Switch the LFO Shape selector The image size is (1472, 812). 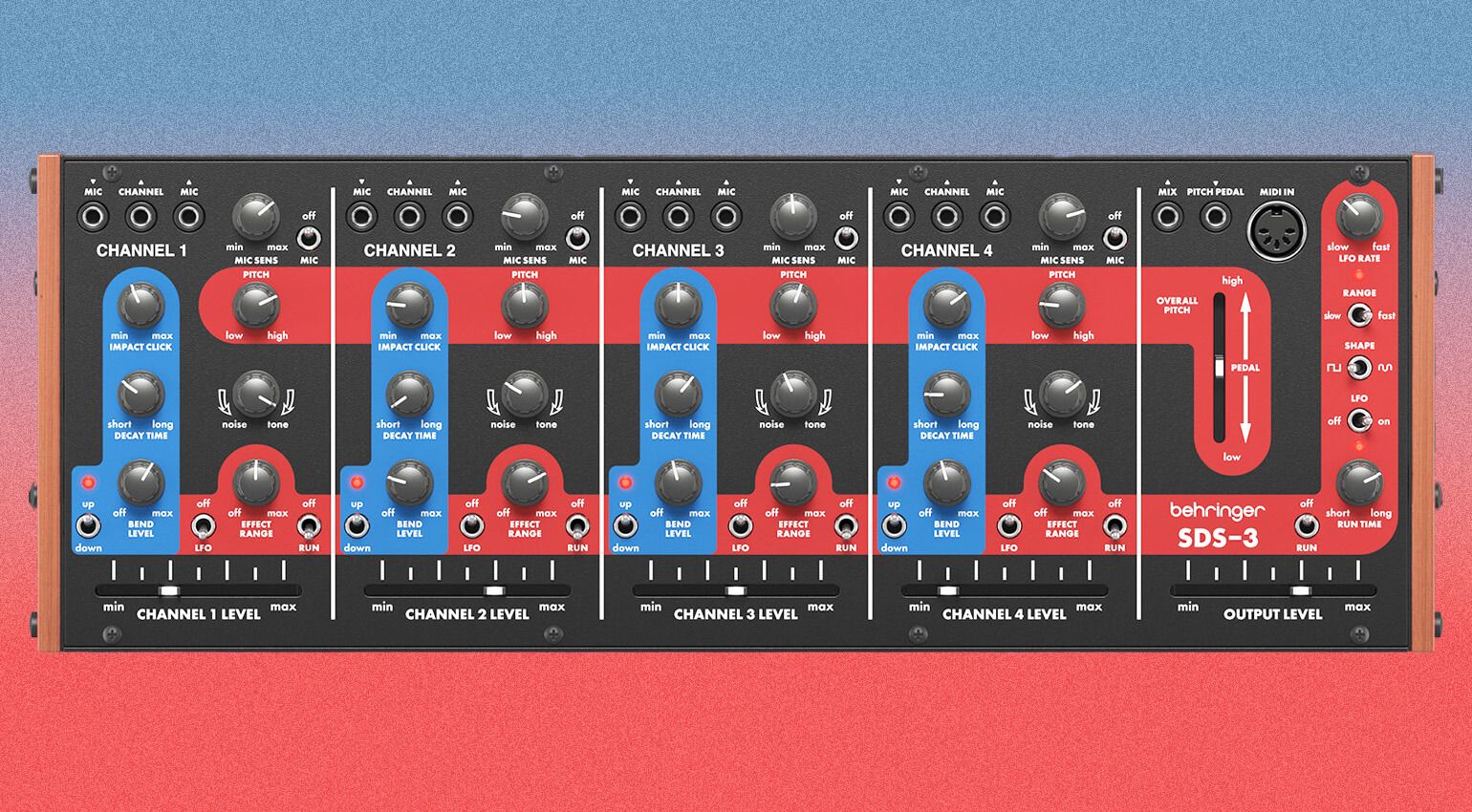(1358, 368)
